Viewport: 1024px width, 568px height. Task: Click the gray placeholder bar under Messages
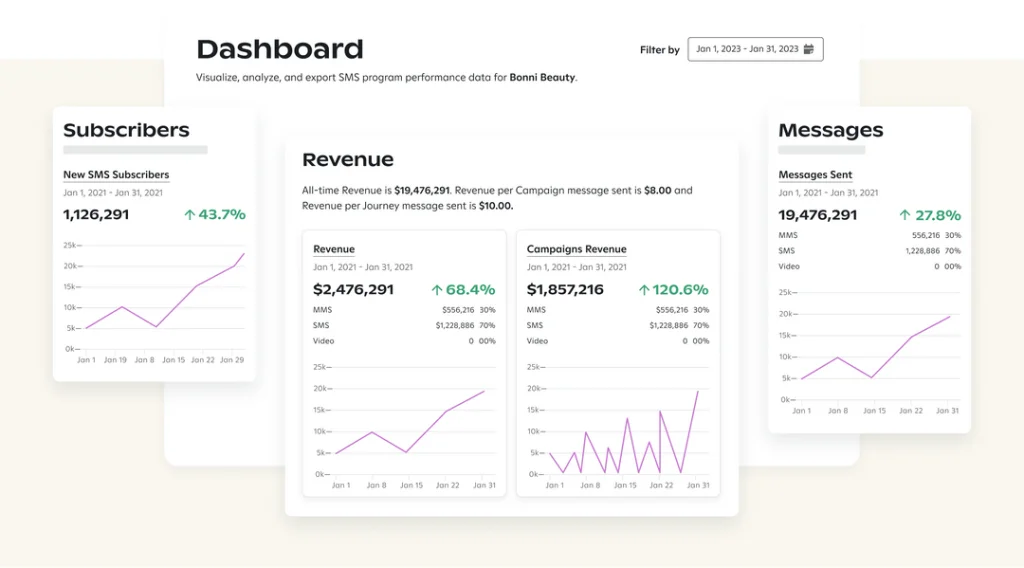821,150
